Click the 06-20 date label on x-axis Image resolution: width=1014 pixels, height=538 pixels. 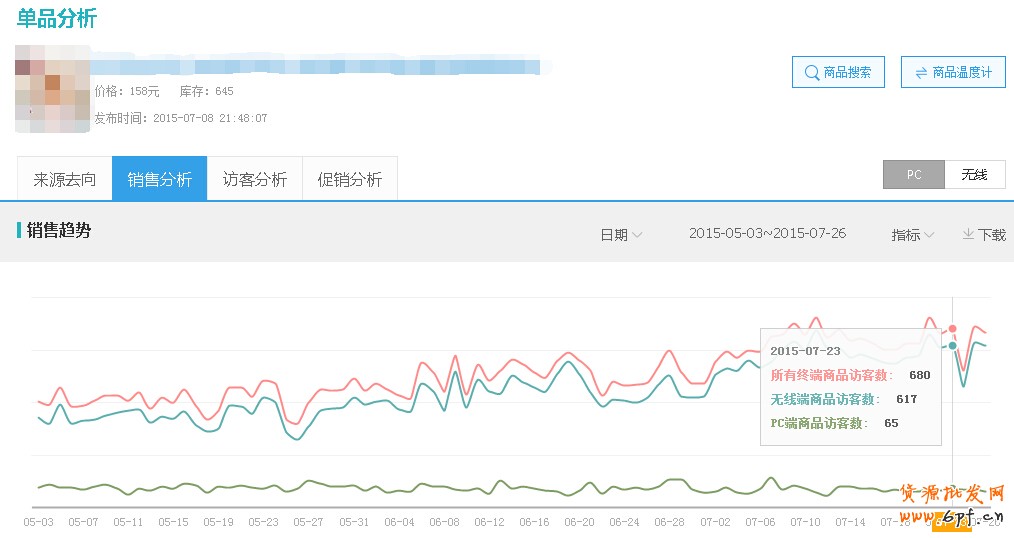579,522
